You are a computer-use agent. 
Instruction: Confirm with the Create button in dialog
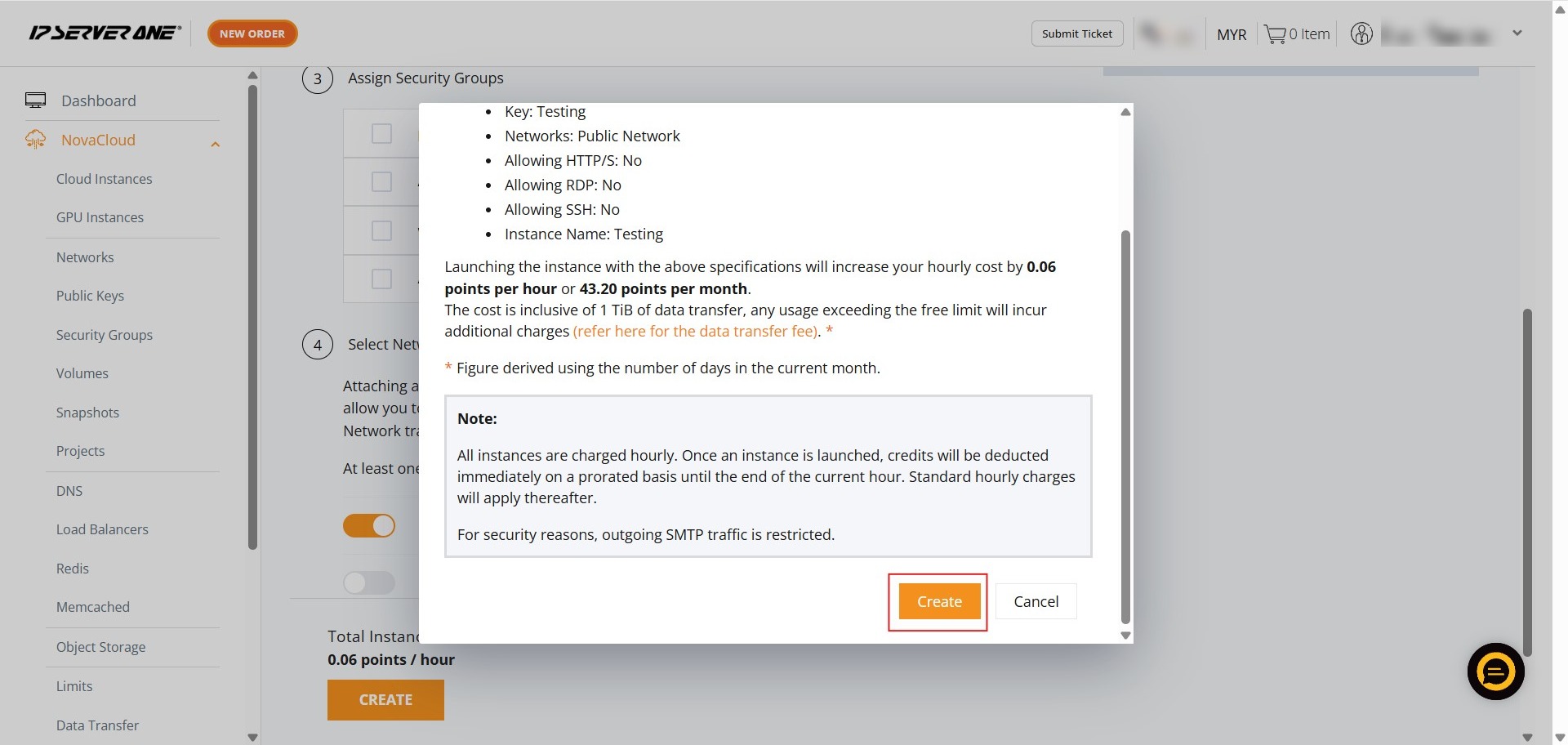click(x=938, y=602)
